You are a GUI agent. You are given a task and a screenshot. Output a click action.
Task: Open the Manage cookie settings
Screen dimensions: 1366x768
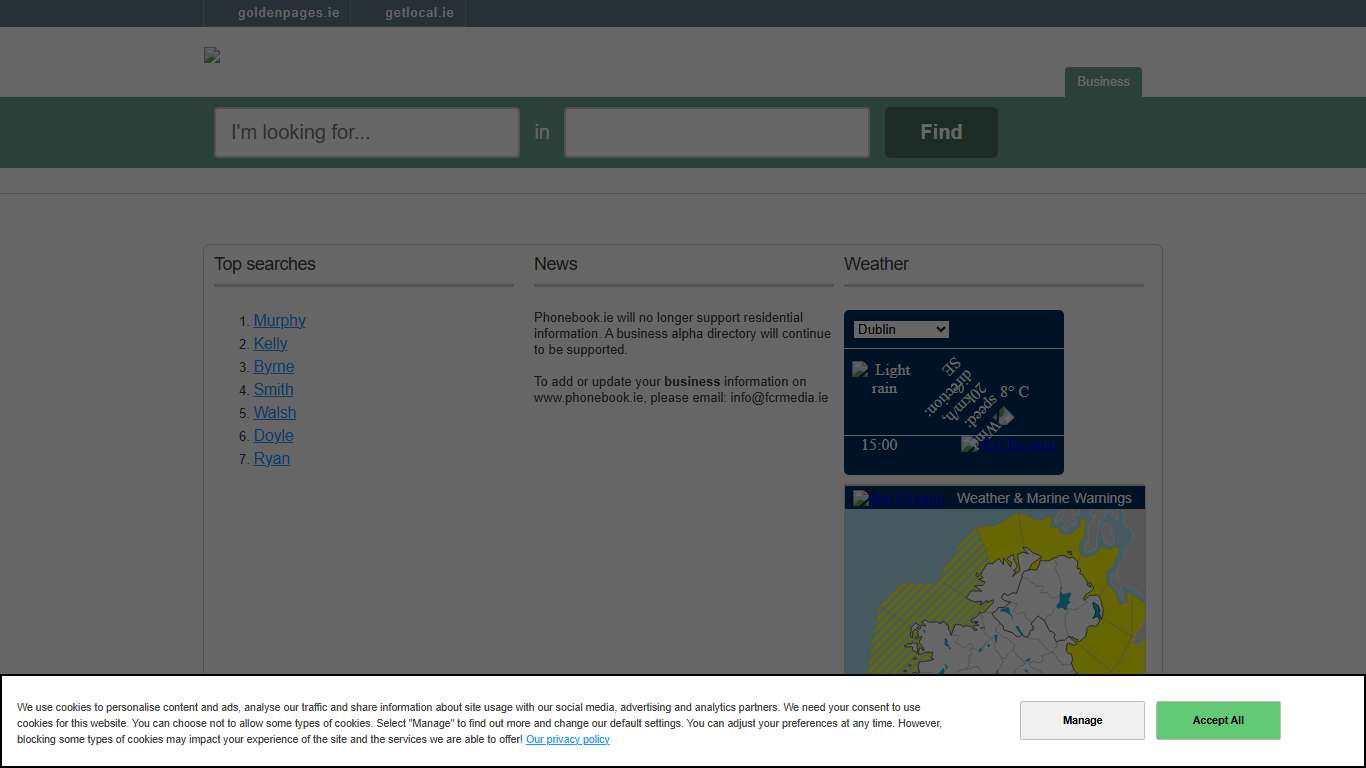1082,719
